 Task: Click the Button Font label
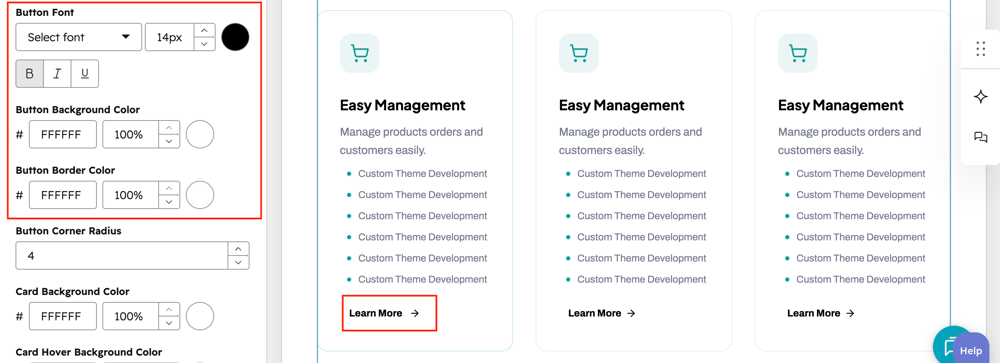click(x=45, y=12)
